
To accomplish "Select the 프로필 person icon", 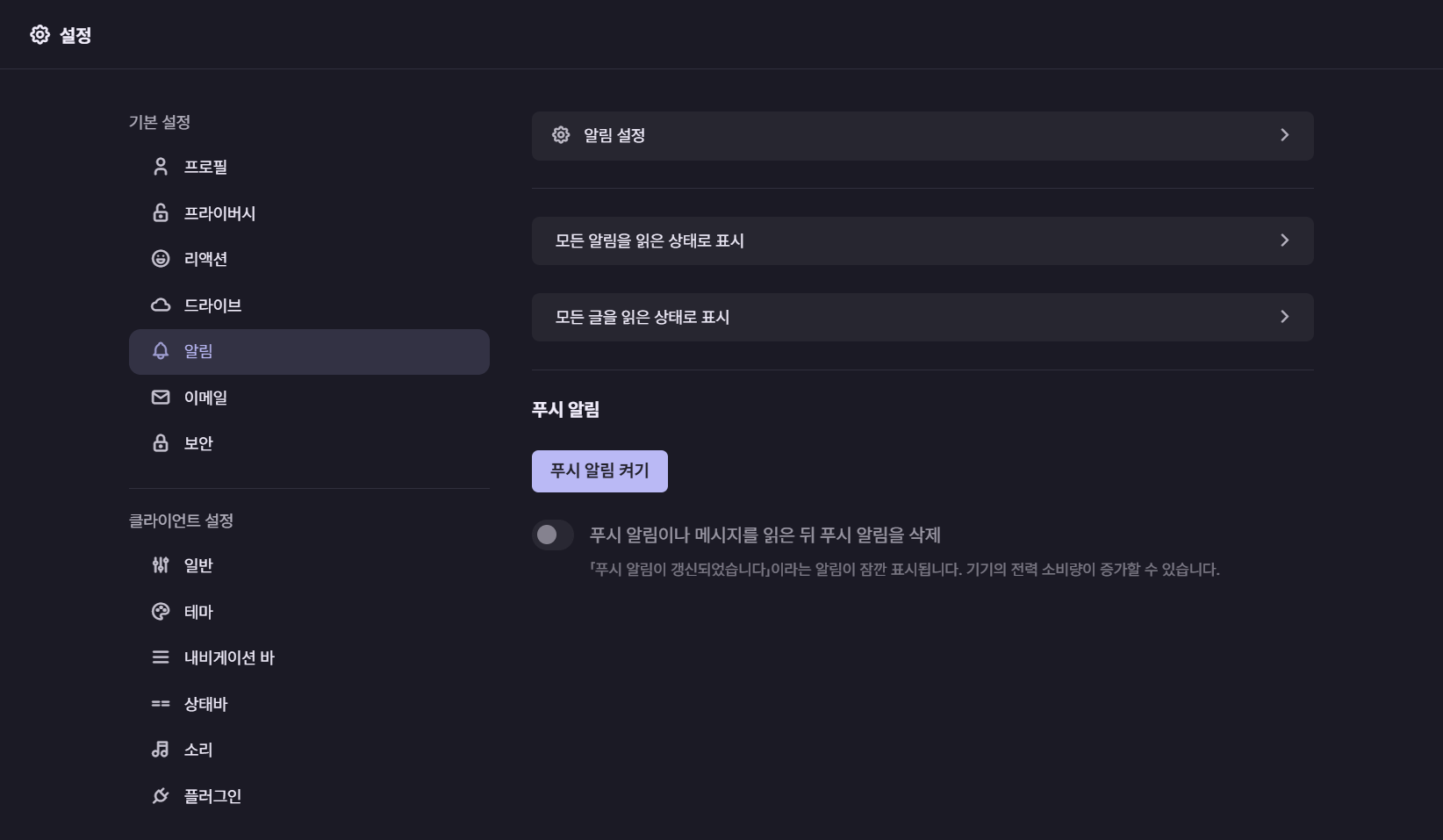I will coord(160,166).
